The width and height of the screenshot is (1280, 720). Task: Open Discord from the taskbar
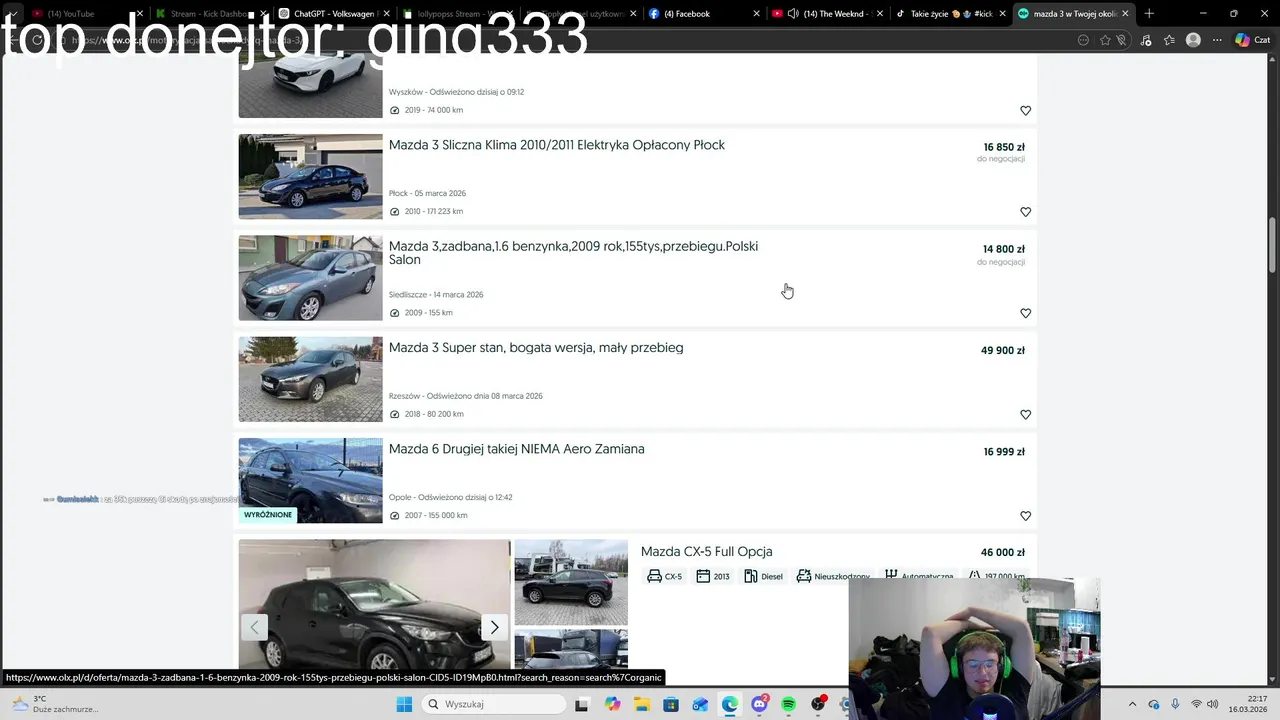click(759, 704)
